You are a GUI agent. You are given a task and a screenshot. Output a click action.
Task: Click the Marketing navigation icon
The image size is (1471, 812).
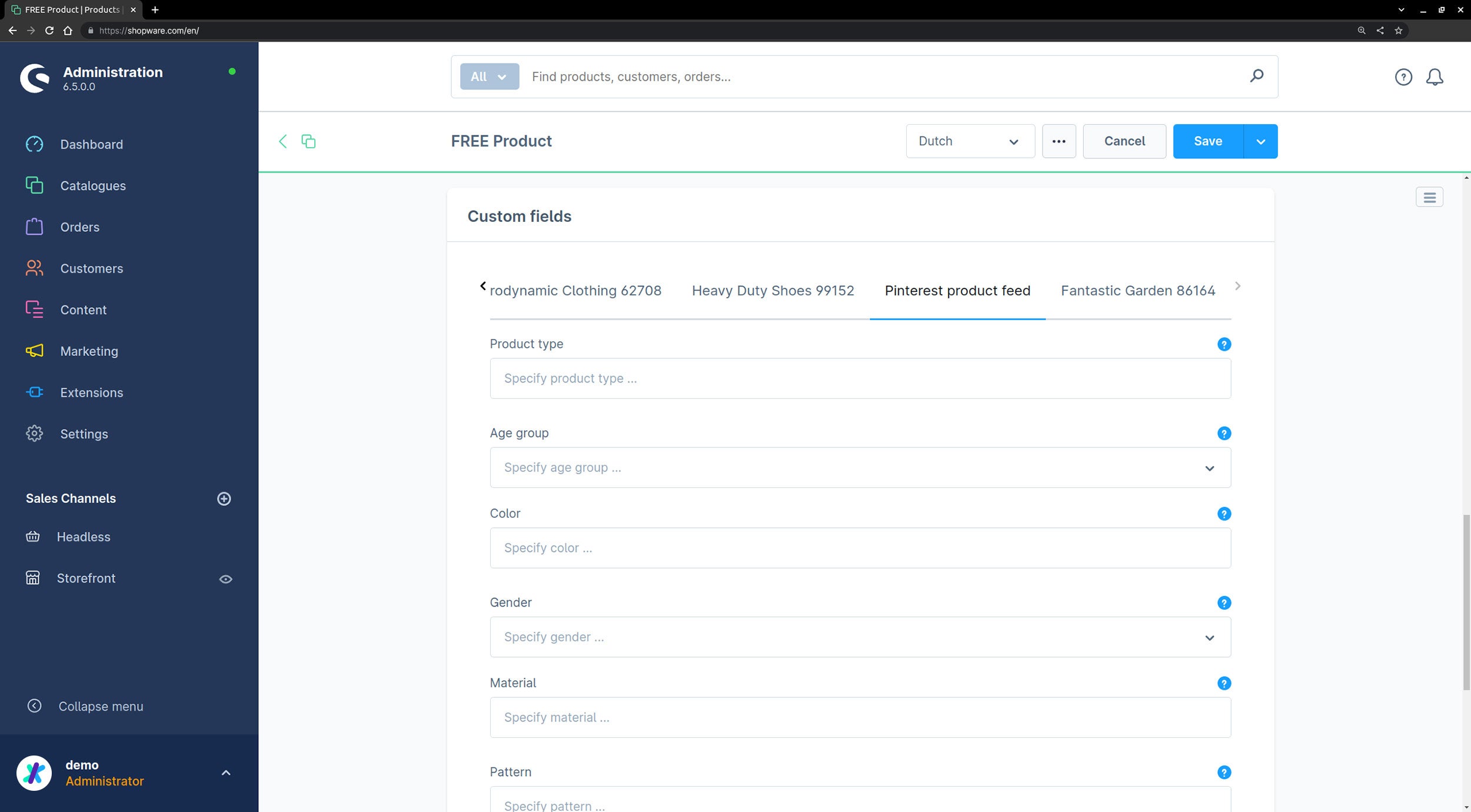click(34, 350)
